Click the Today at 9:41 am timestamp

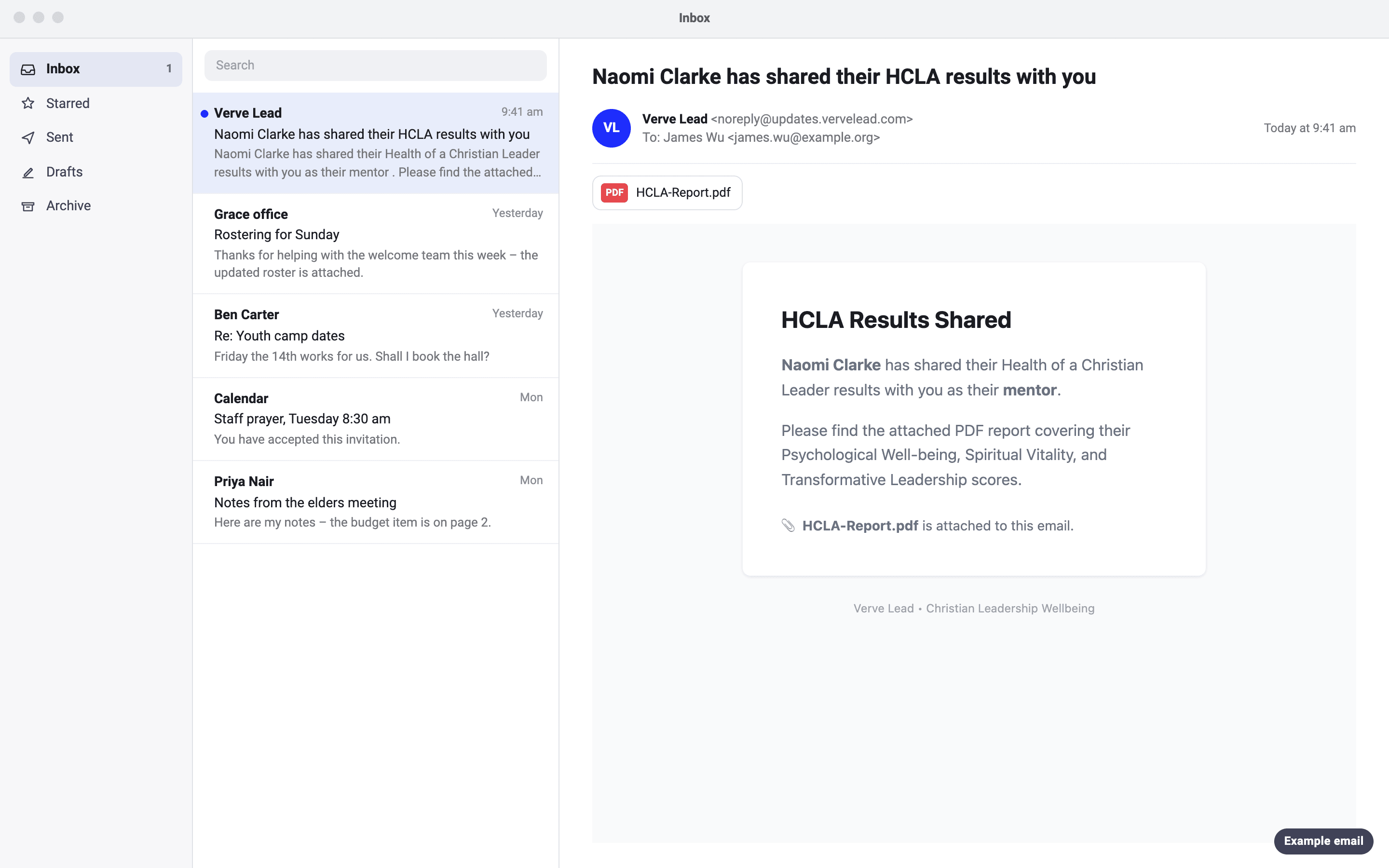click(1309, 128)
